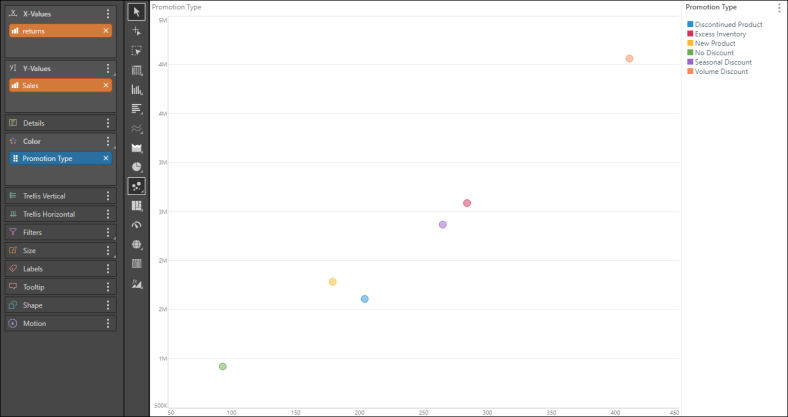The height and width of the screenshot is (417, 788).
Task: Open the Shape three-dot menu
Action: (108, 305)
